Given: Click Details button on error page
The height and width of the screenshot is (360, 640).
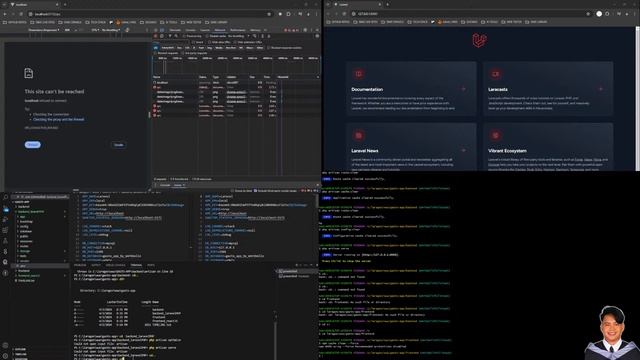Looking at the screenshot, I should [x=118, y=144].
